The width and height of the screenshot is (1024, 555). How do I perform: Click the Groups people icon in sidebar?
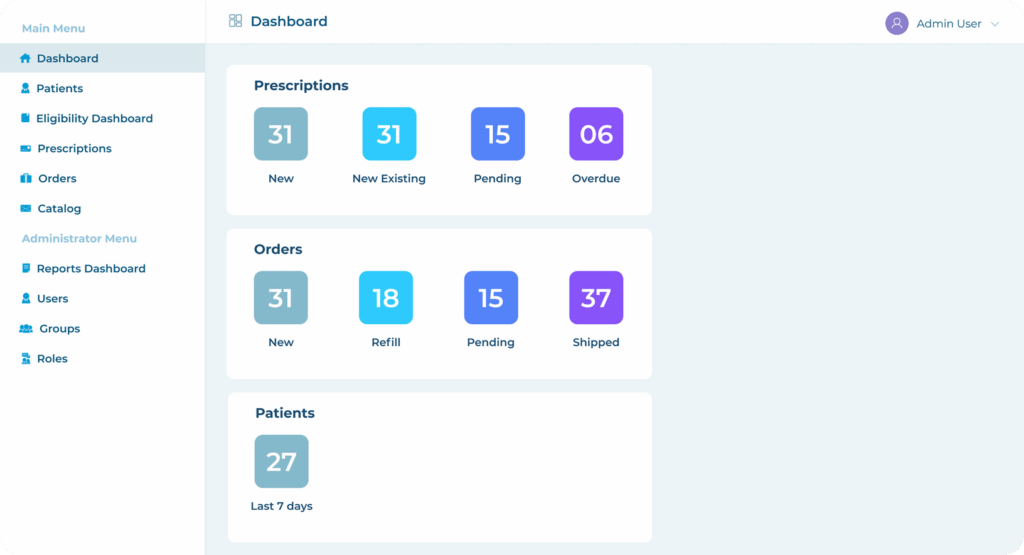[26, 328]
